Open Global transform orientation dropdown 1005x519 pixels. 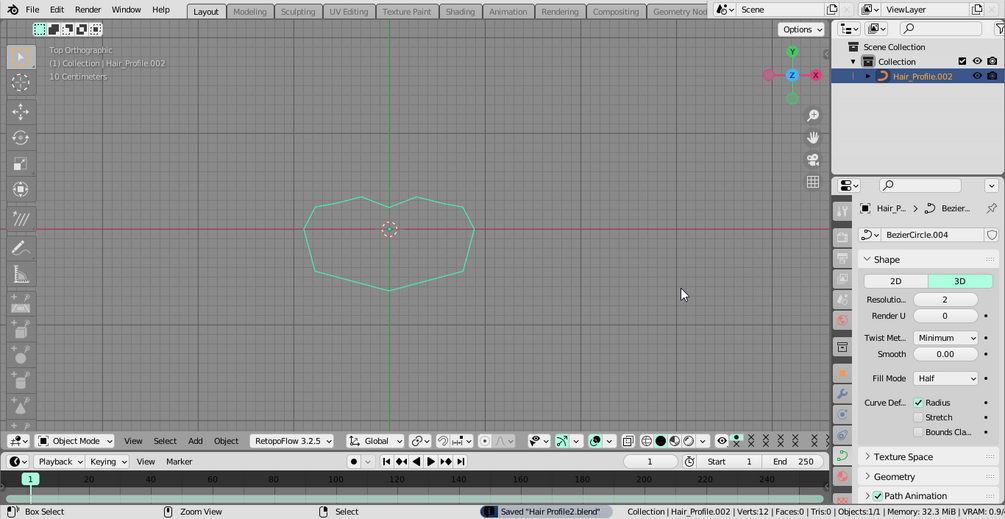point(376,441)
